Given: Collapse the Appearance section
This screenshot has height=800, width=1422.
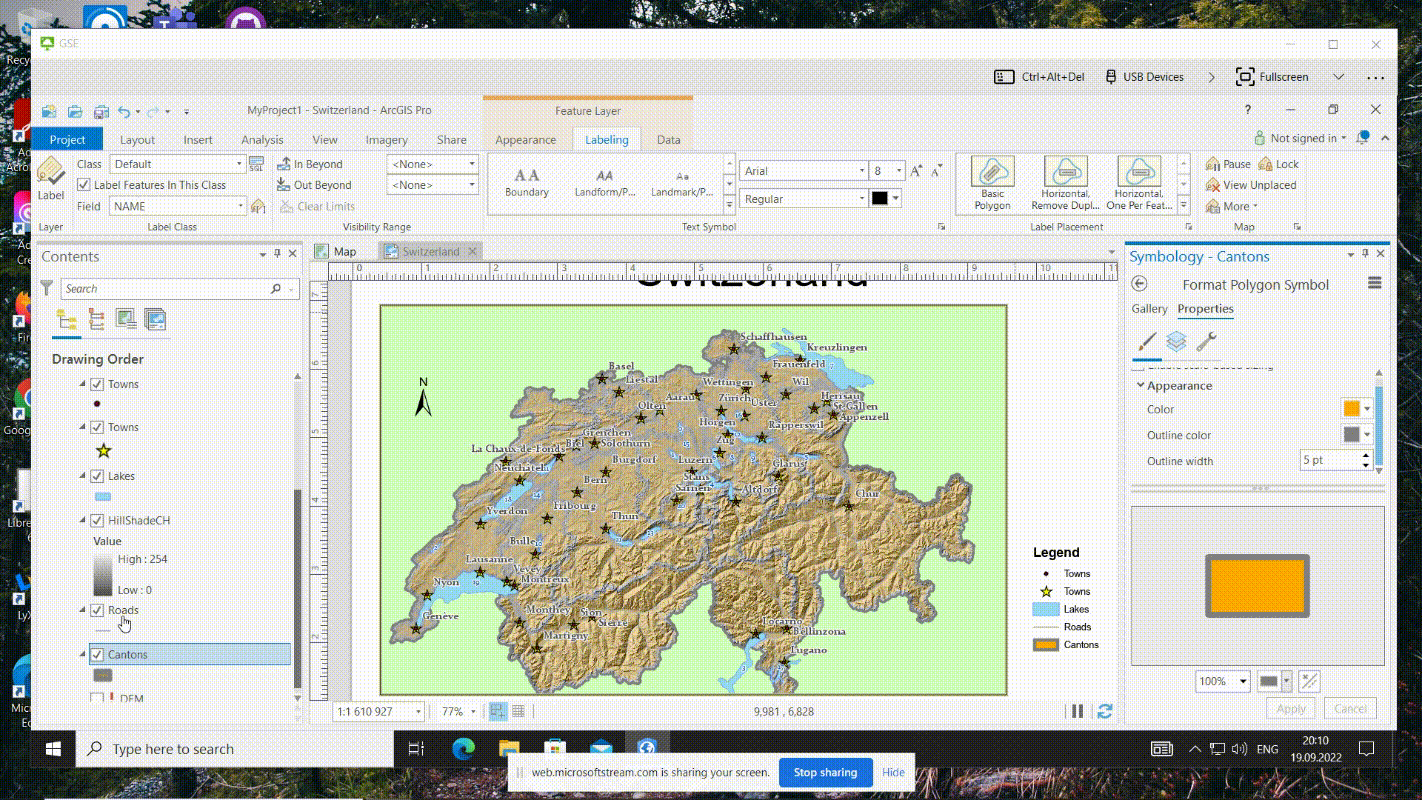Looking at the screenshot, I should [1140, 386].
